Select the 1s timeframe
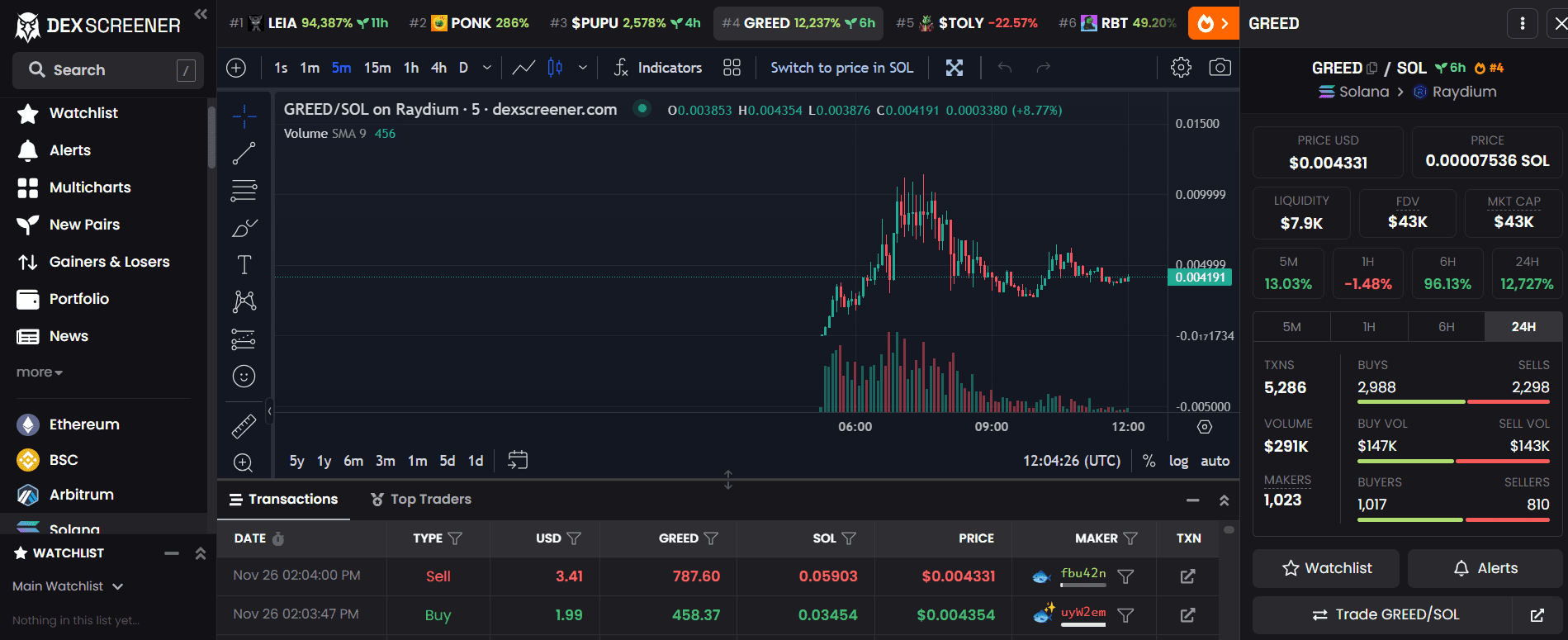This screenshot has width=1568, height=640. 281,68
